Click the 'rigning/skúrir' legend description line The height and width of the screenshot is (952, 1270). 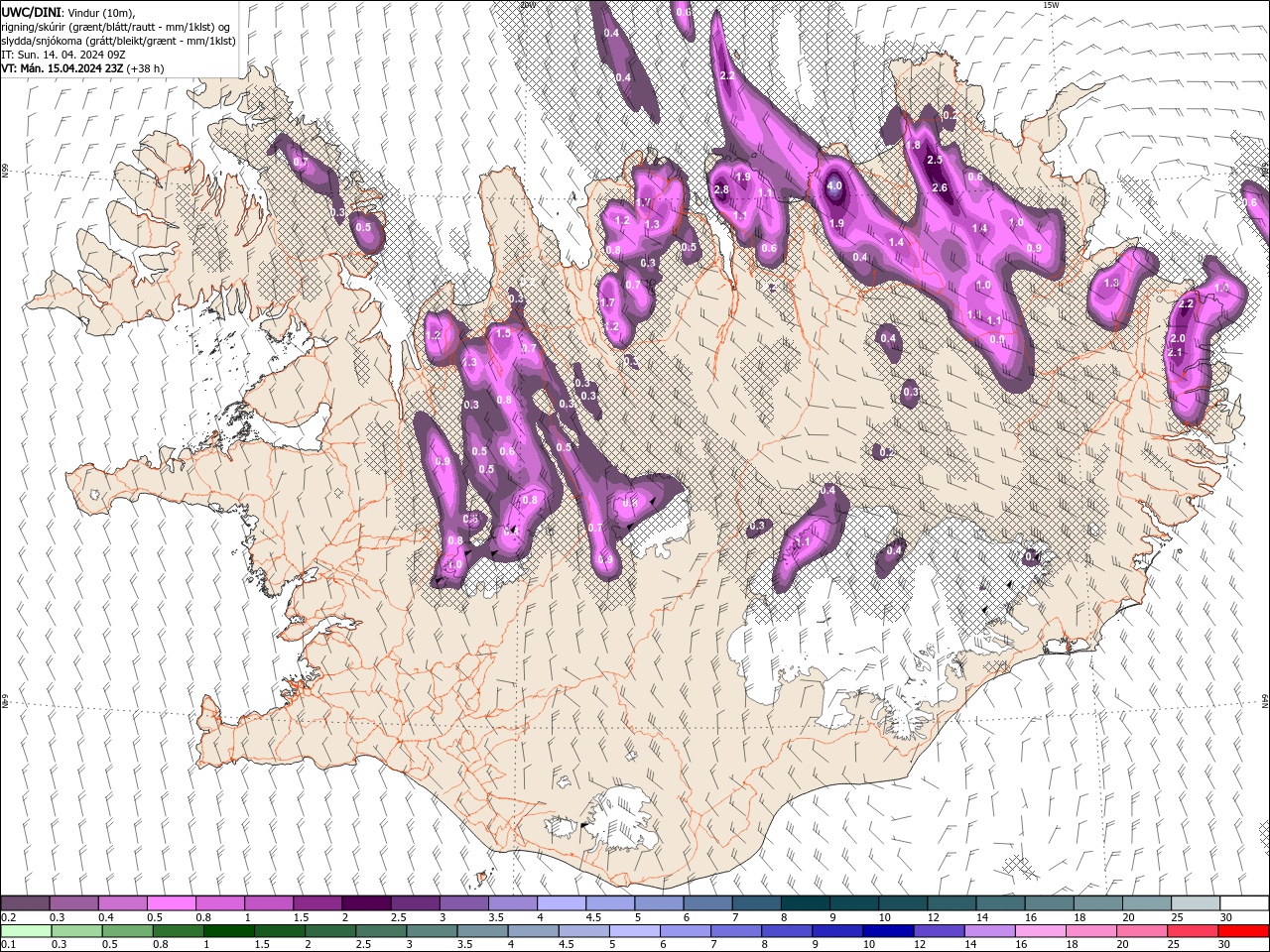(x=117, y=27)
